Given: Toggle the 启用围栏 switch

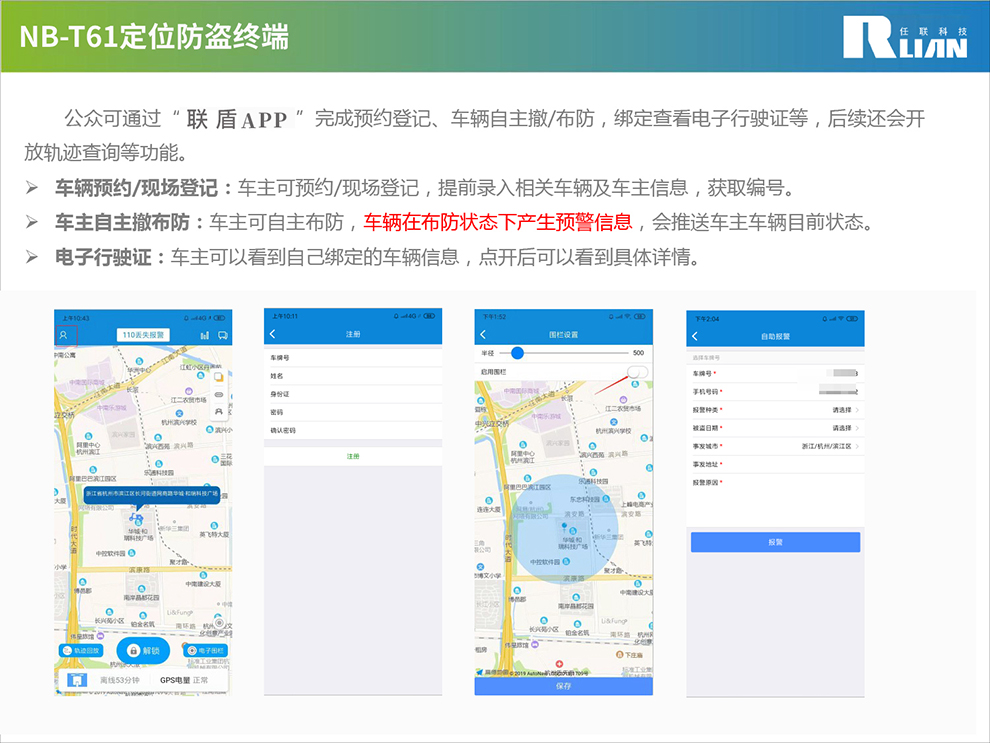Looking at the screenshot, I should pyautogui.click(x=636, y=372).
